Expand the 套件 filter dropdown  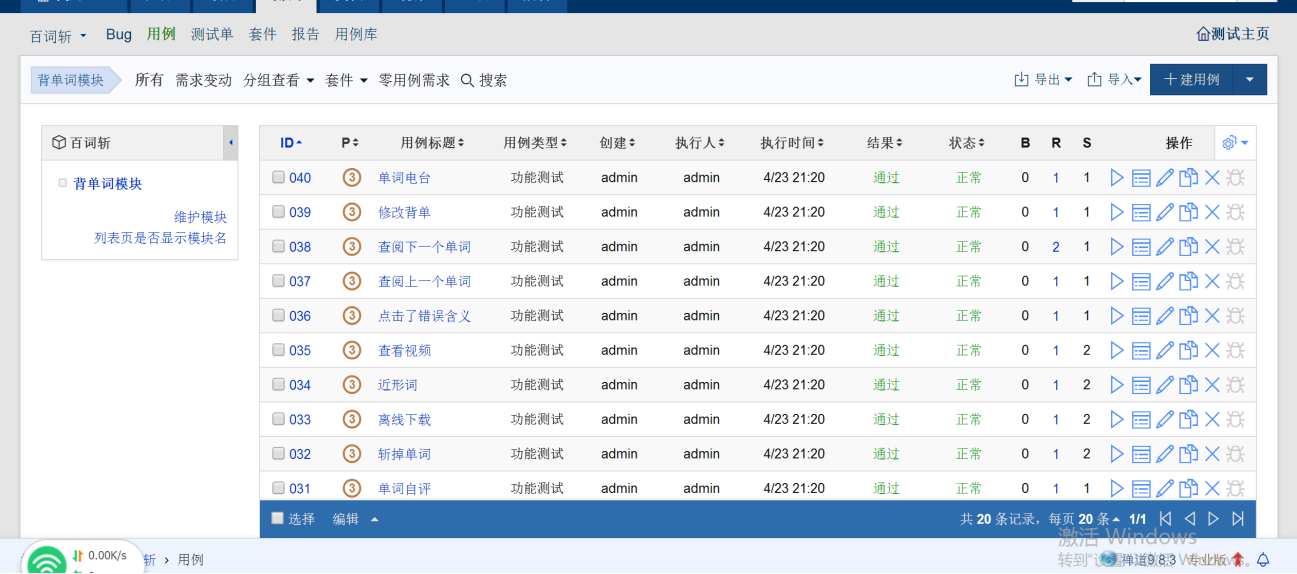point(346,80)
